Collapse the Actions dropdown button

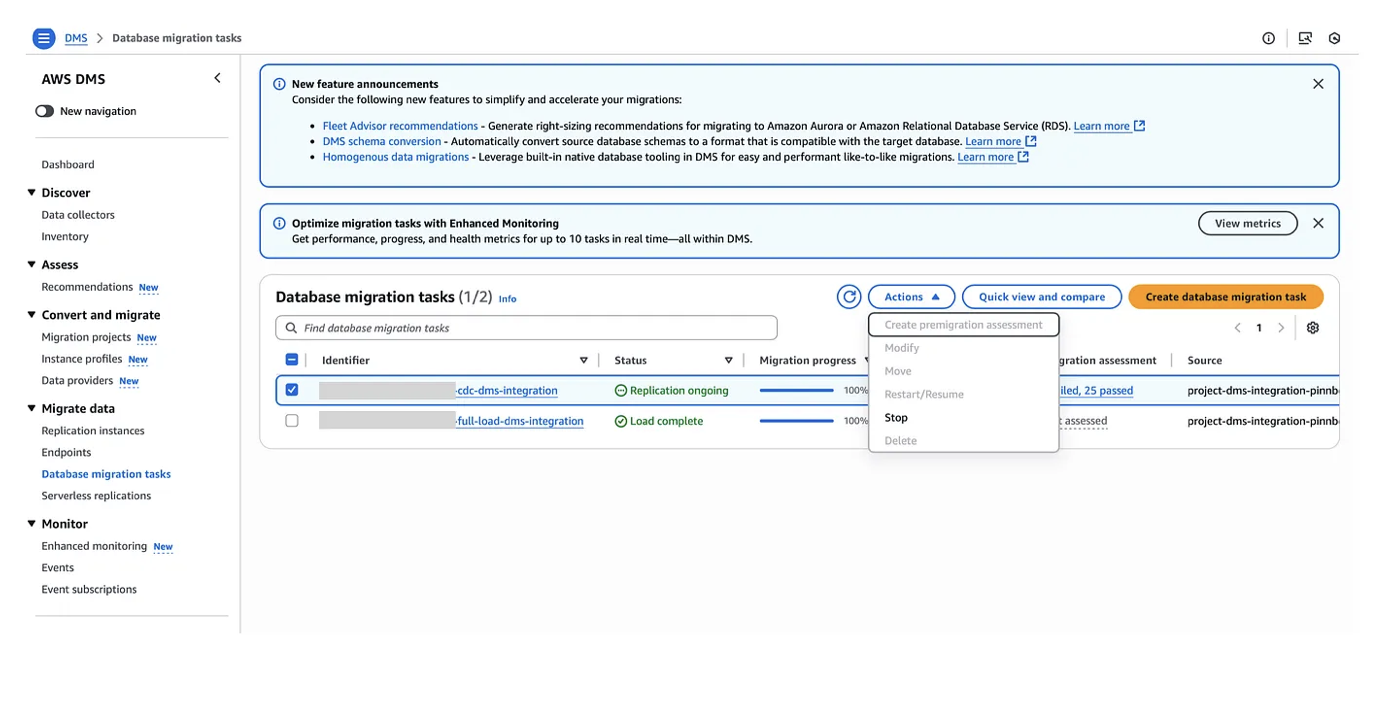click(x=911, y=297)
